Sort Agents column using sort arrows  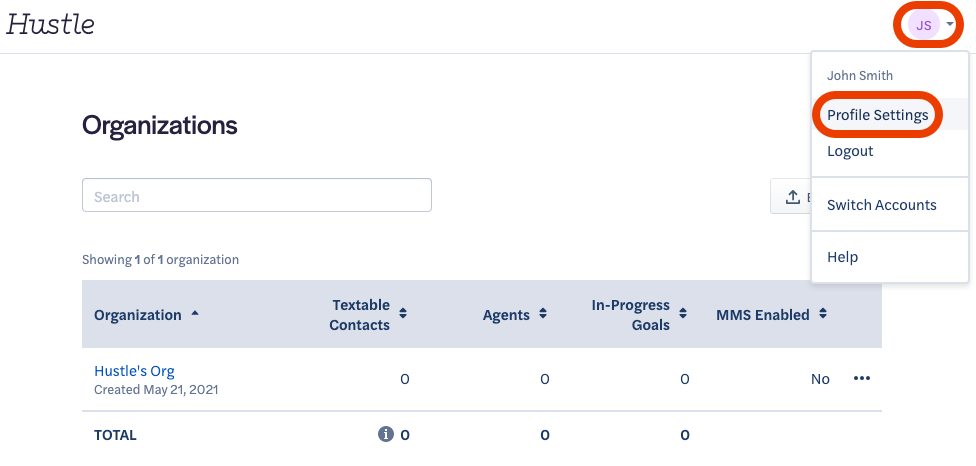tap(543, 314)
